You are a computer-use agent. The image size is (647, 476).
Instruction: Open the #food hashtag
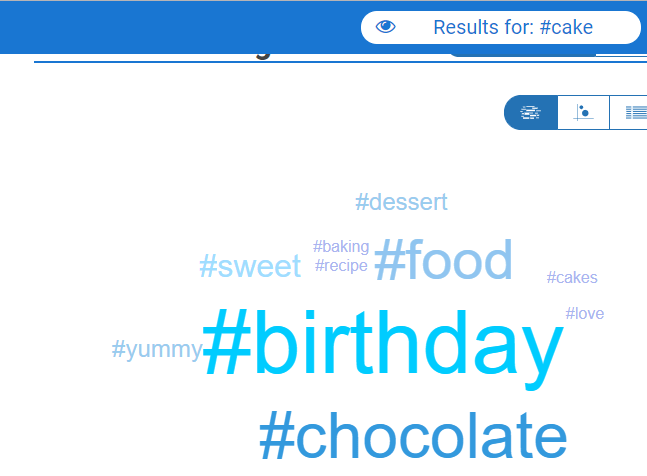(443, 260)
